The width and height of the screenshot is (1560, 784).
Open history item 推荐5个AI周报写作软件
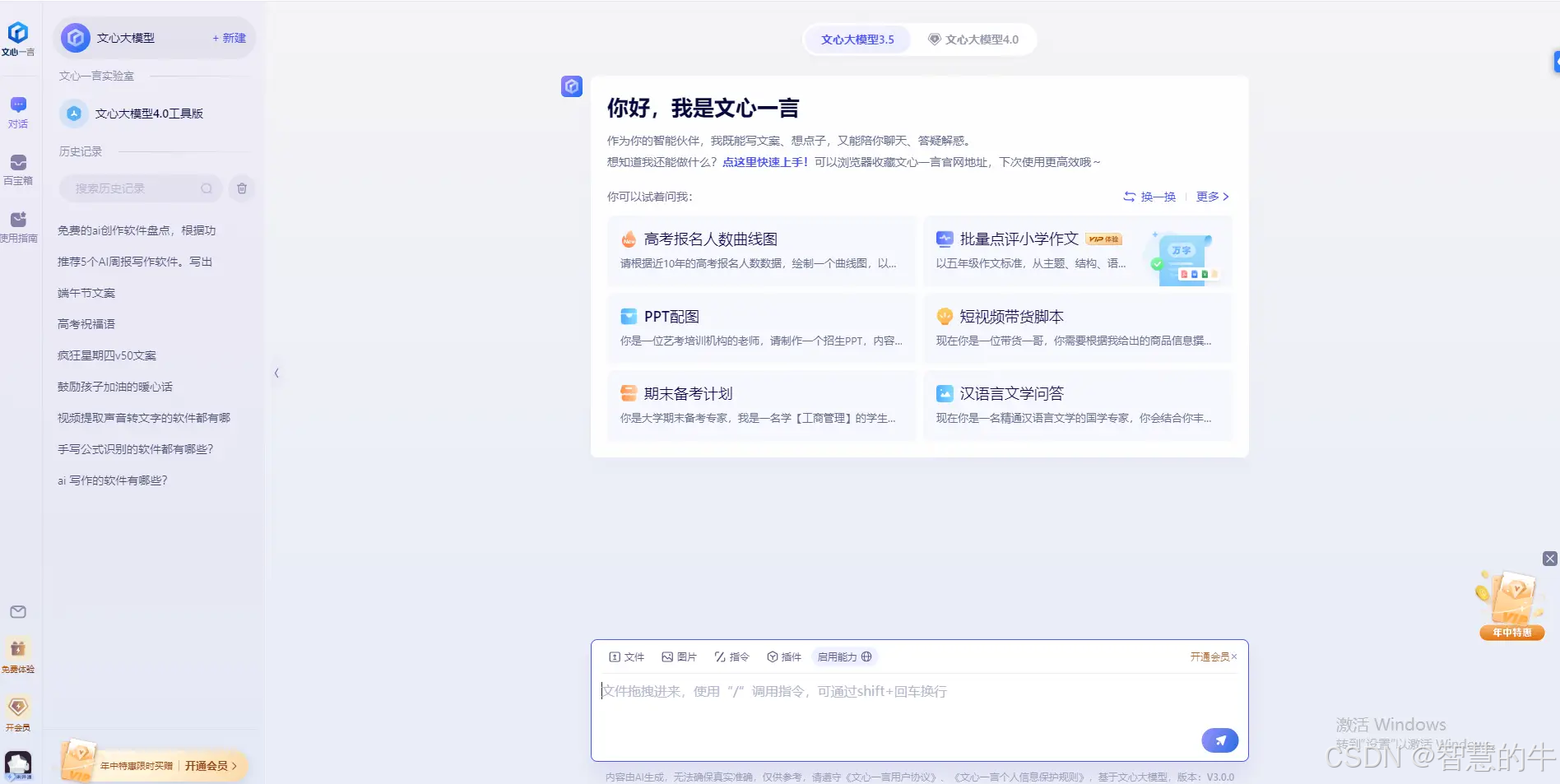click(x=135, y=262)
